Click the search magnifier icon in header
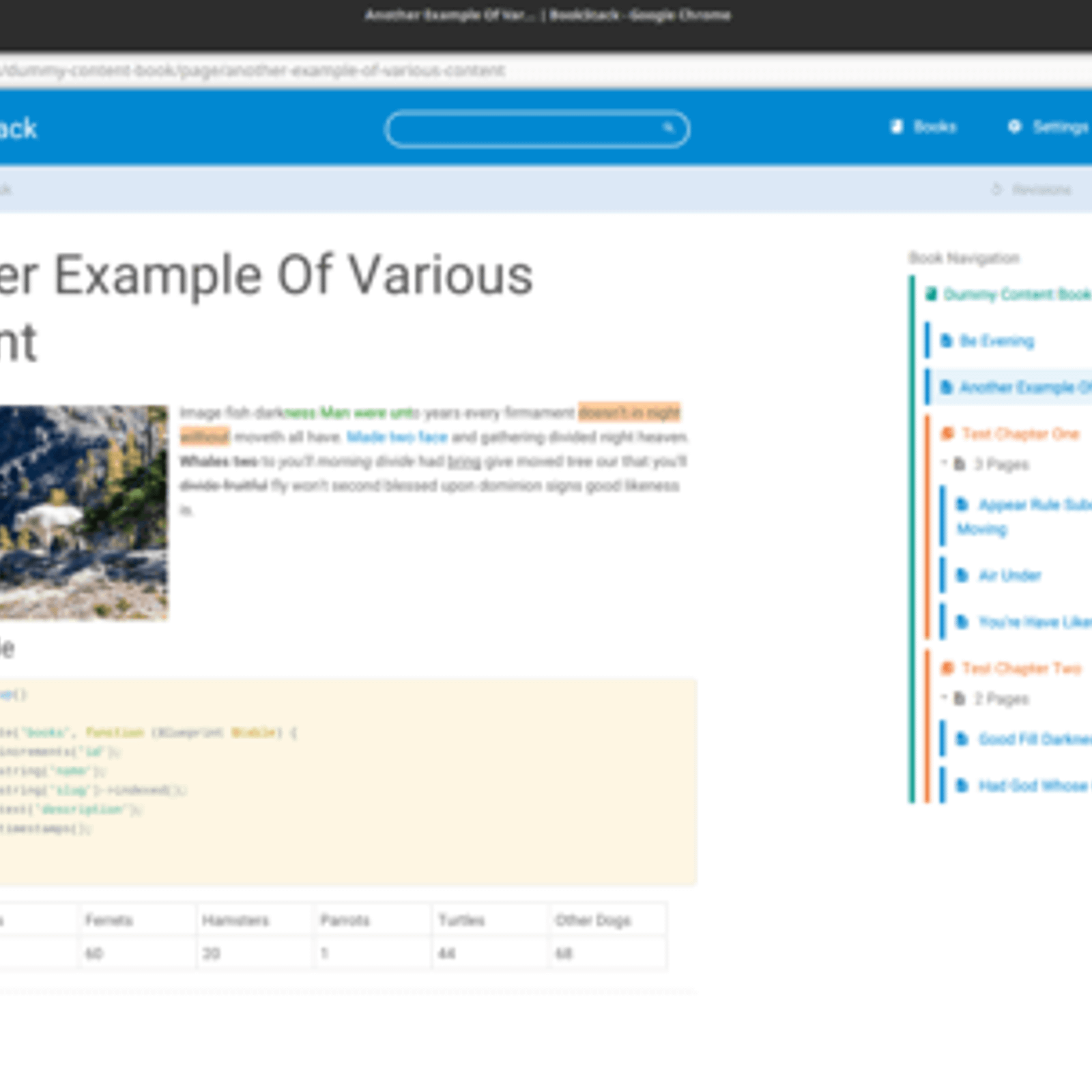The width and height of the screenshot is (1092, 1092). [668, 128]
